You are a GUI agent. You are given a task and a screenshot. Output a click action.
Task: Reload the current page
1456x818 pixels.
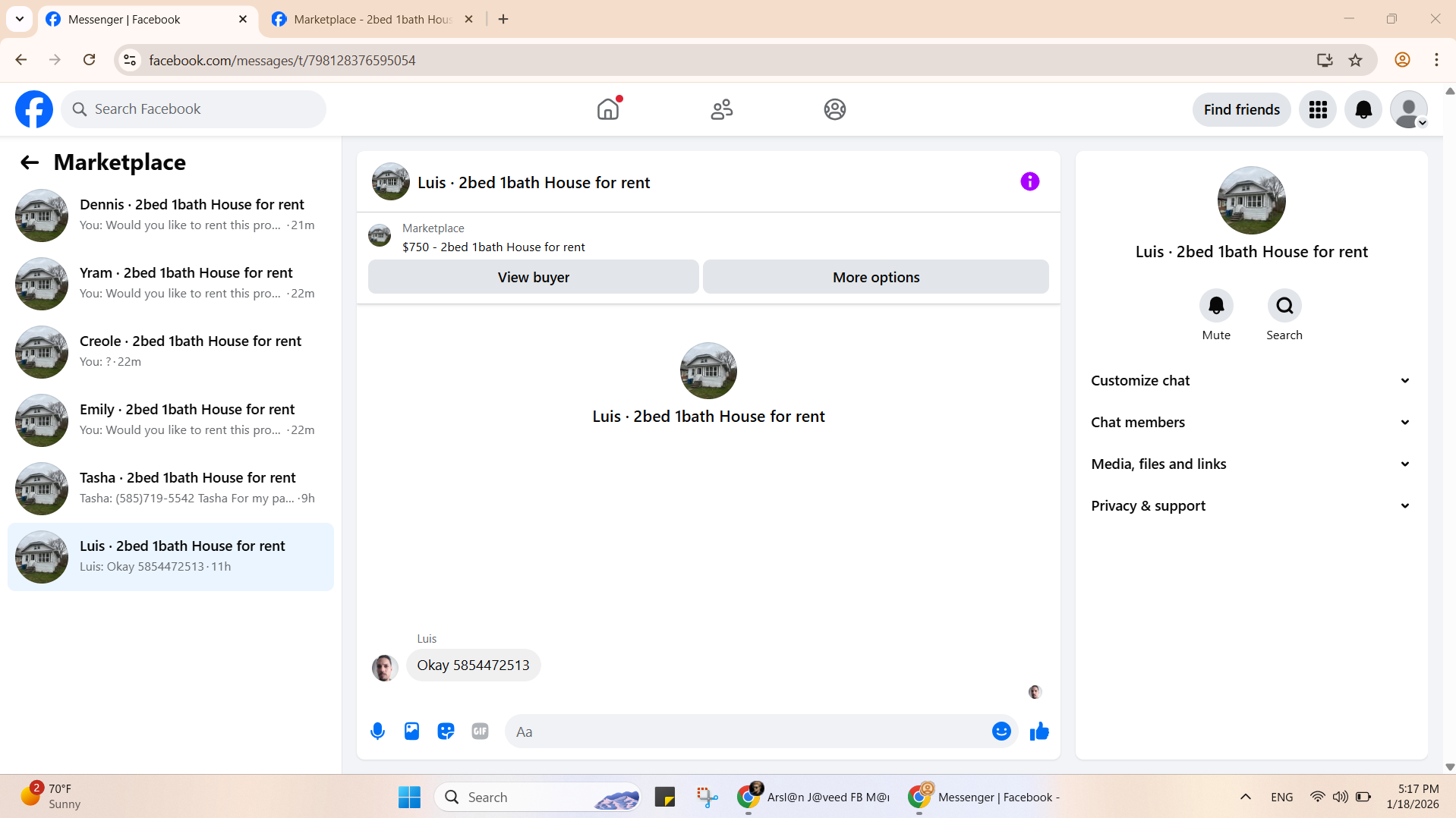[89, 60]
